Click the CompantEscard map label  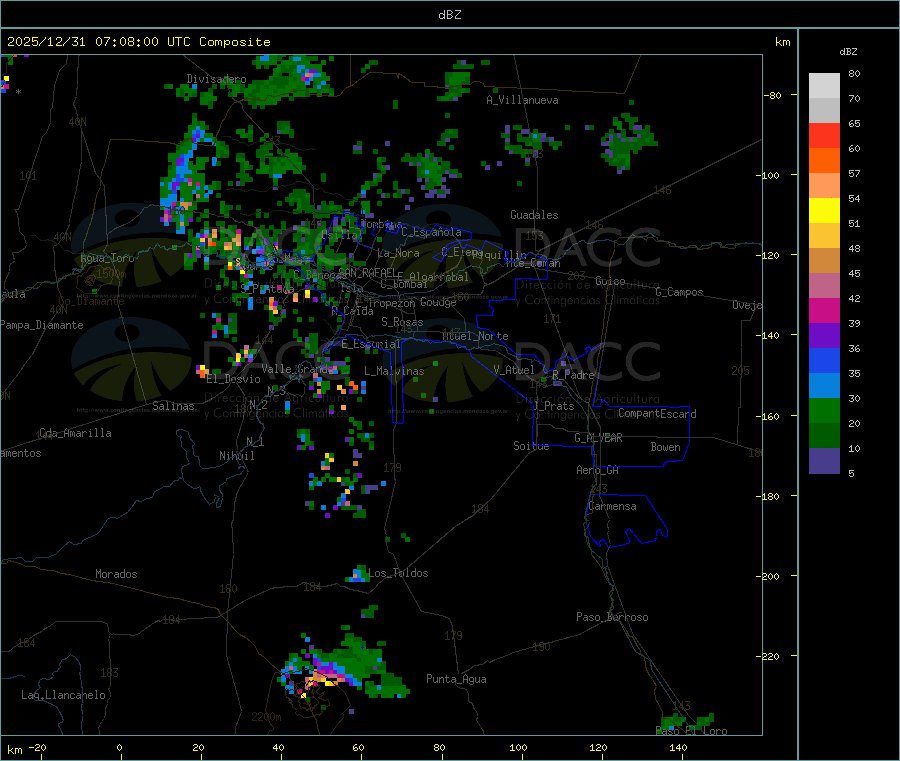pos(657,414)
